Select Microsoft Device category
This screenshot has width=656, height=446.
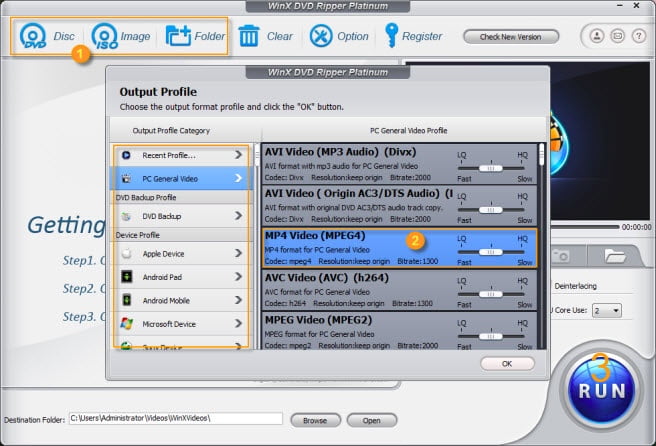pyautogui.click(x=182, y=324)
